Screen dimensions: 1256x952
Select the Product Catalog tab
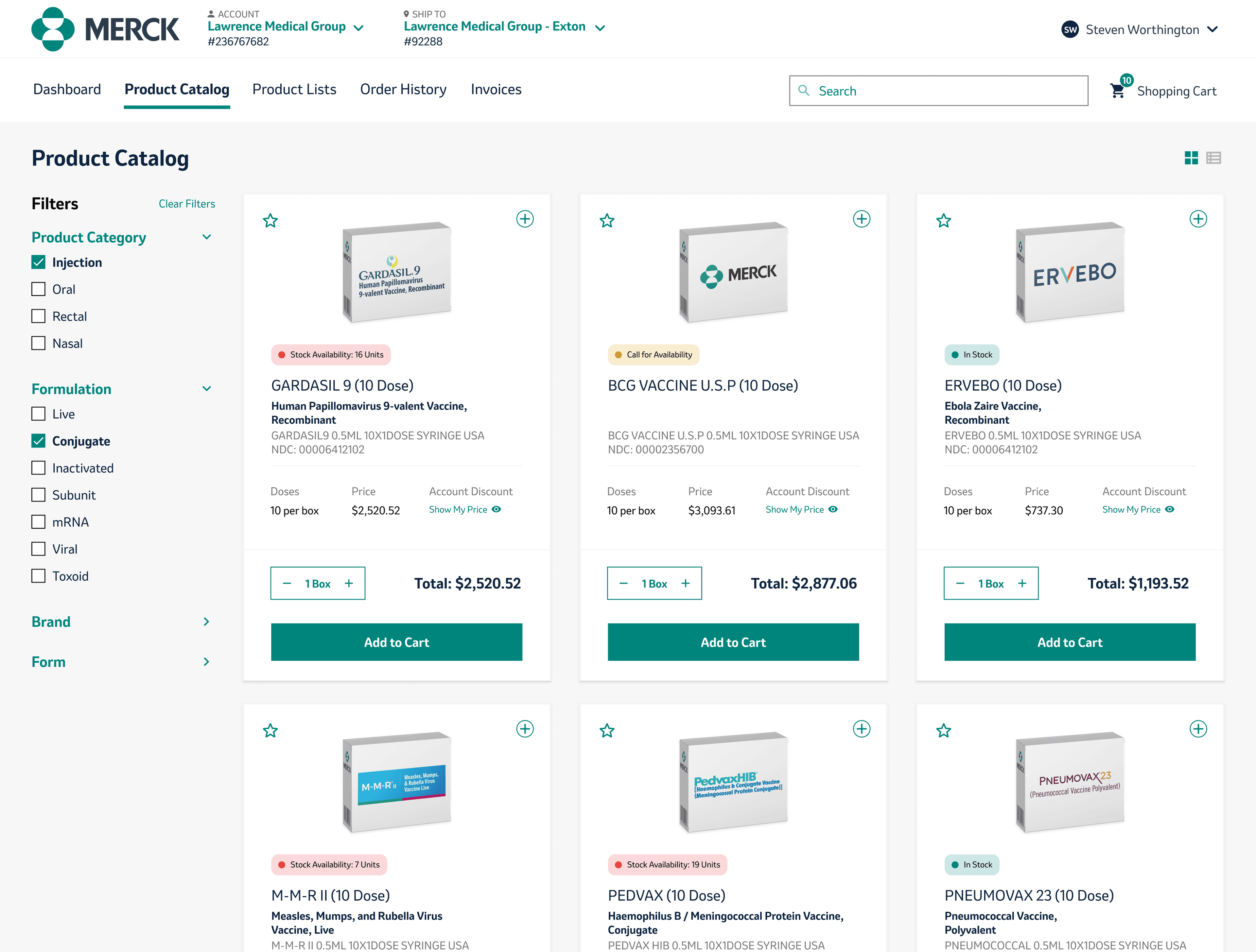pyautogui.click(x=177, y=89)
